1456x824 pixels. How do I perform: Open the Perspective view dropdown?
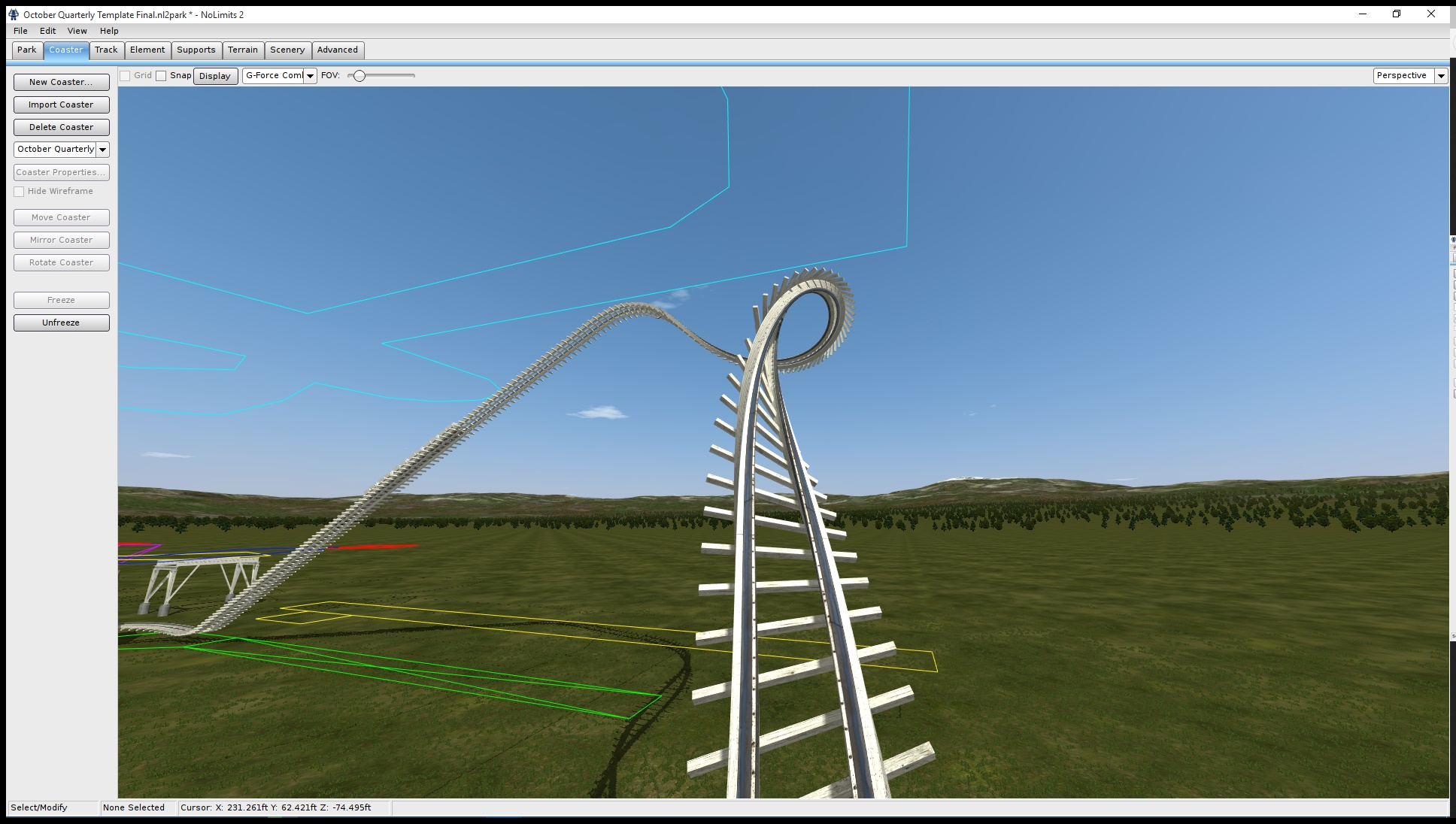click(1441, 76)
